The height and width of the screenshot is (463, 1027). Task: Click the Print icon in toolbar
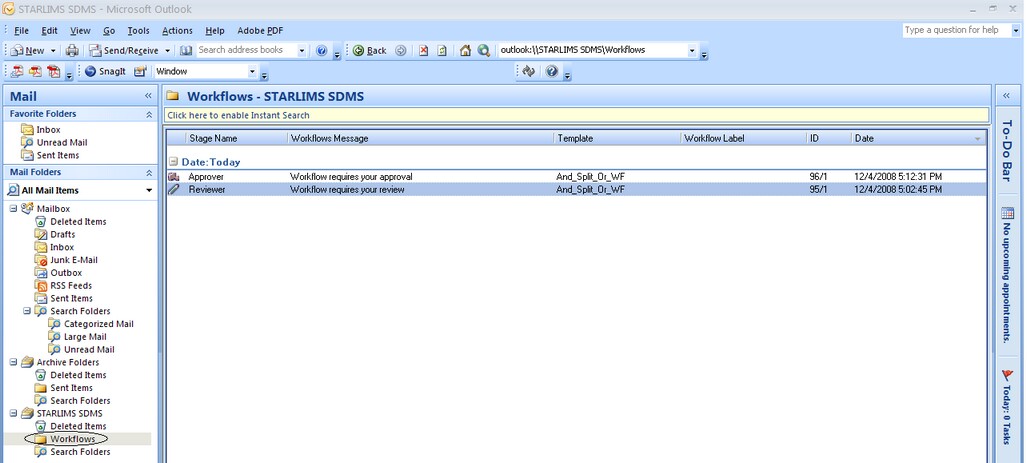[72, 50]
